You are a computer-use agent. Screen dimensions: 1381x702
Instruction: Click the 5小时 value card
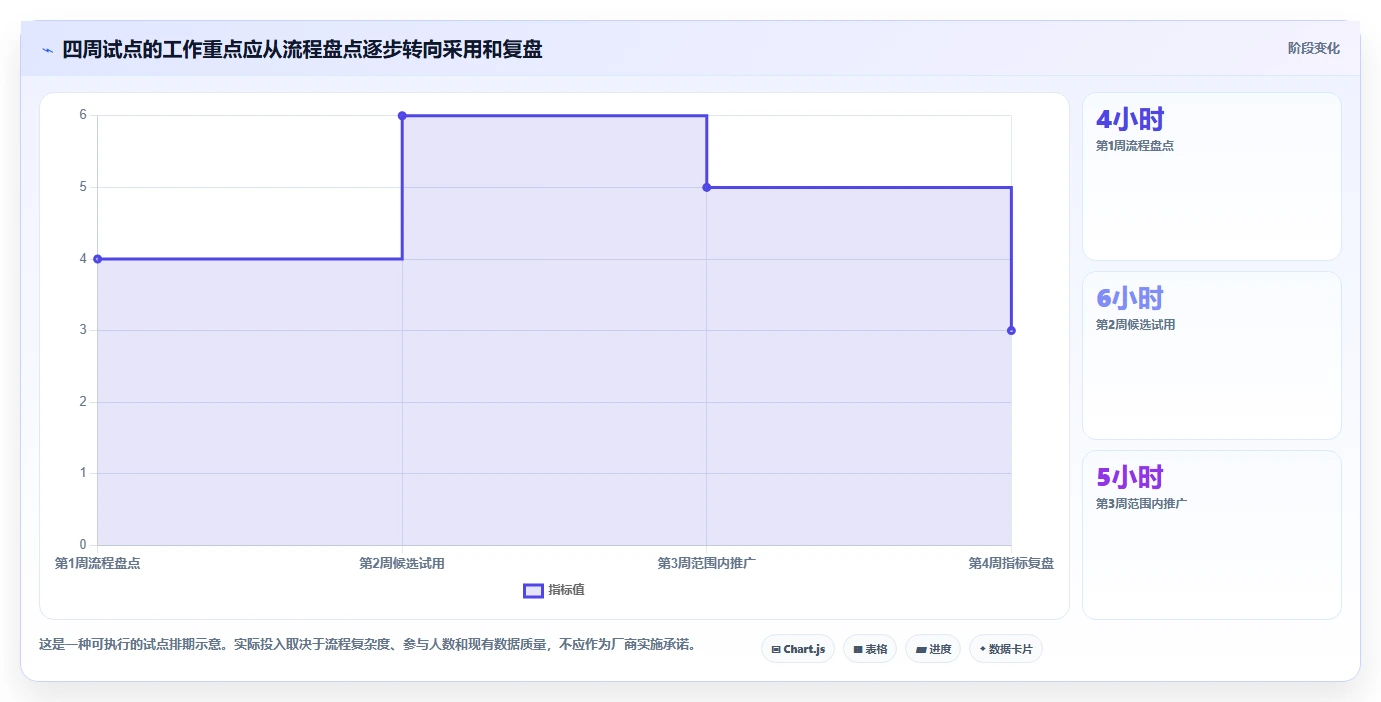tap(1211, 534)
